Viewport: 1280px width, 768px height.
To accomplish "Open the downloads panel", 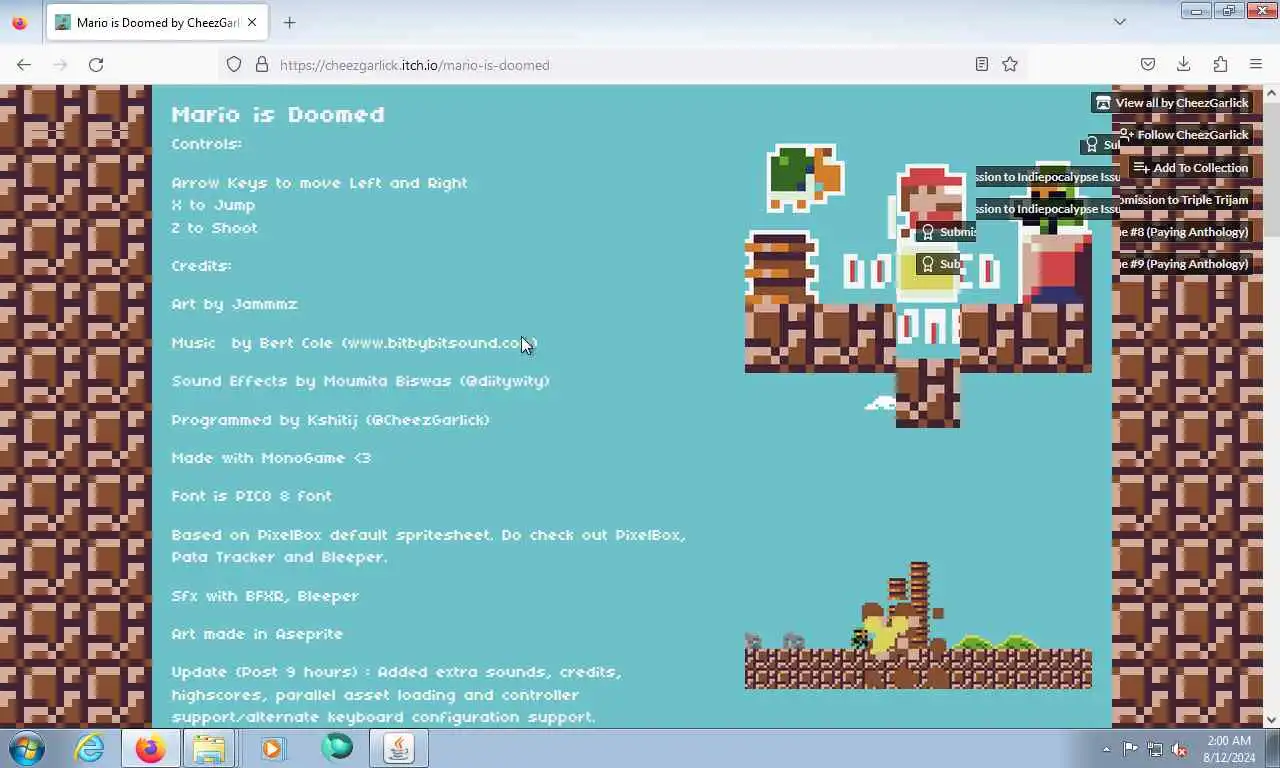I will click(x=1184, y=64).
